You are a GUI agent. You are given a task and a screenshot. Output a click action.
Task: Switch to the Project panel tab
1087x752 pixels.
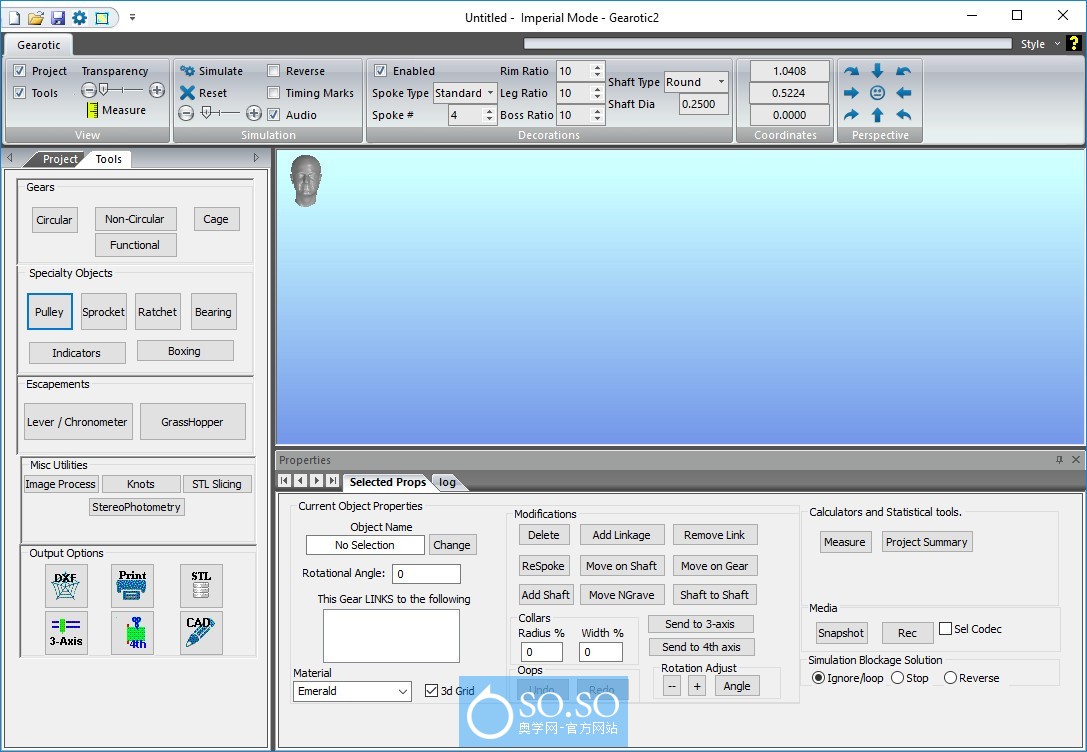[60, 159]
